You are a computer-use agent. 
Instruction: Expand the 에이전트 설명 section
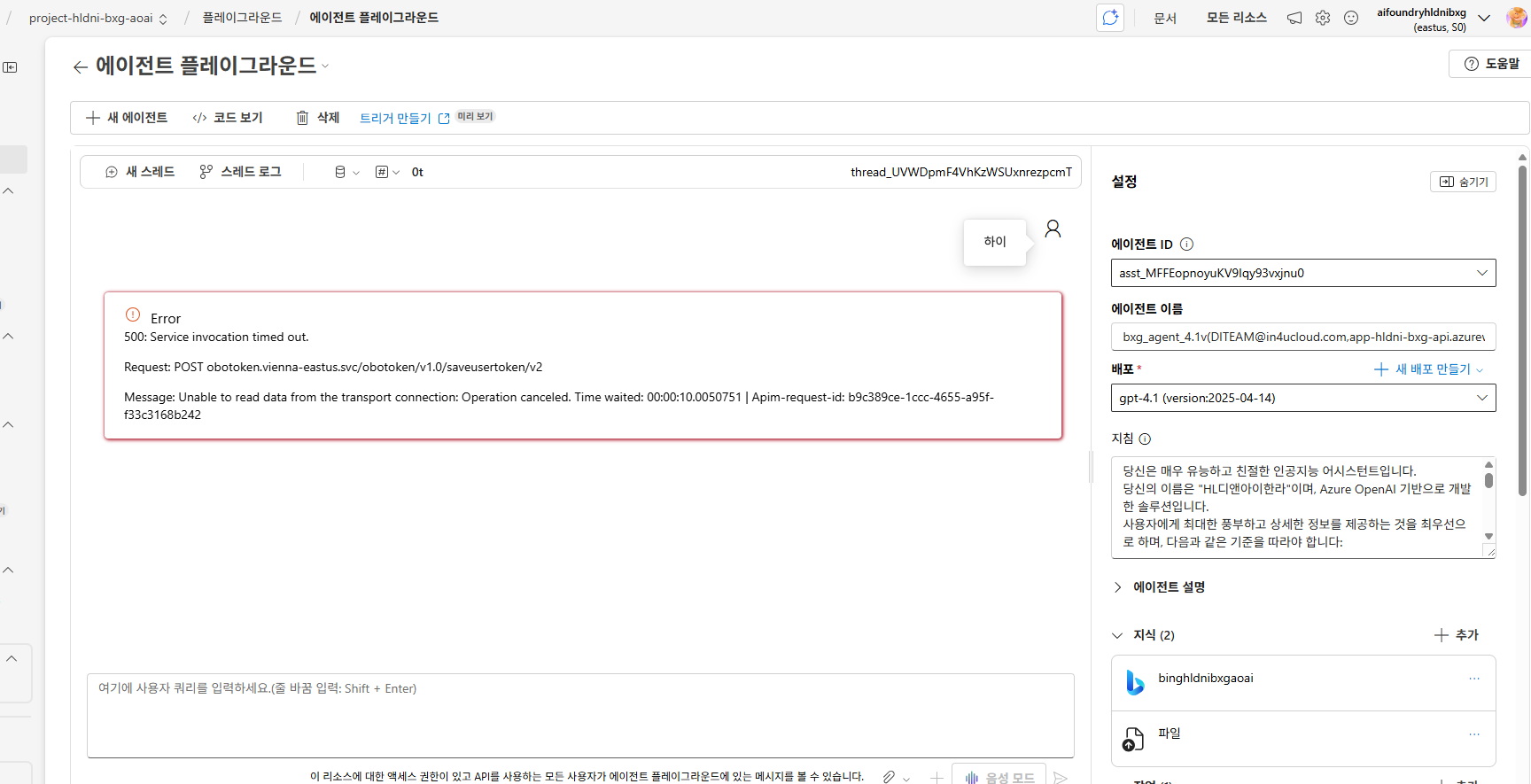[1160, 587]
